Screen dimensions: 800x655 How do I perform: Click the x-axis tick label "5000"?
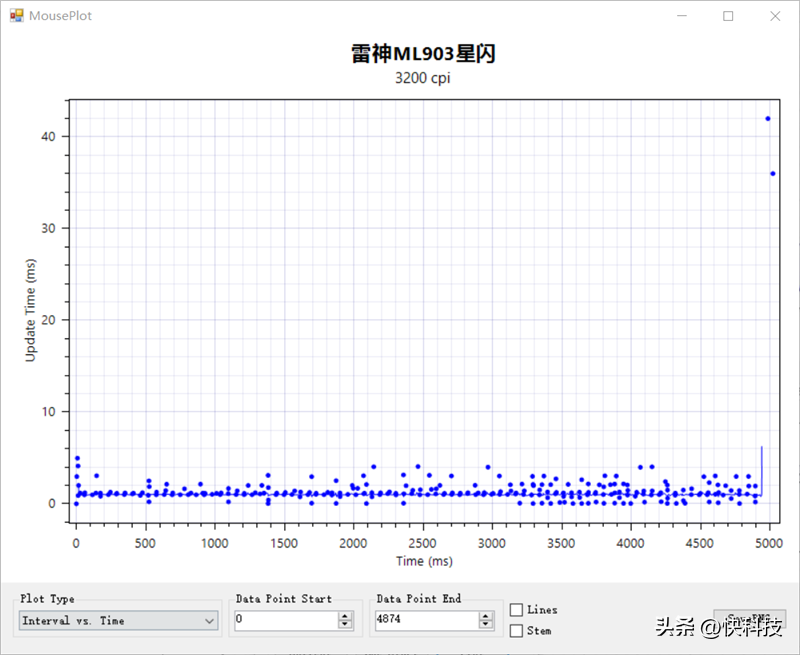point(769,543)
